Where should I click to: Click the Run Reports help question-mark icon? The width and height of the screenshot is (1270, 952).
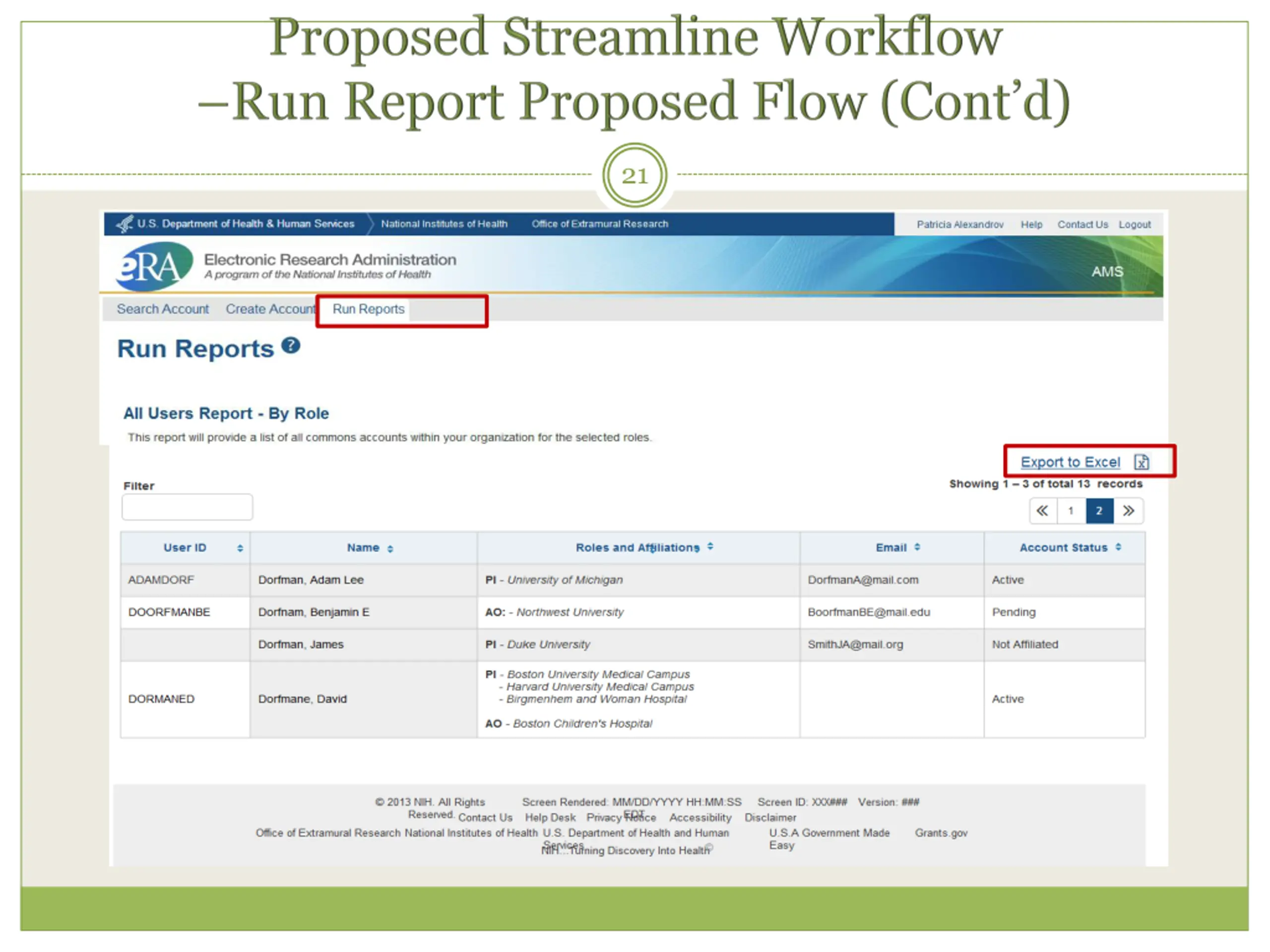coord(291,346)
